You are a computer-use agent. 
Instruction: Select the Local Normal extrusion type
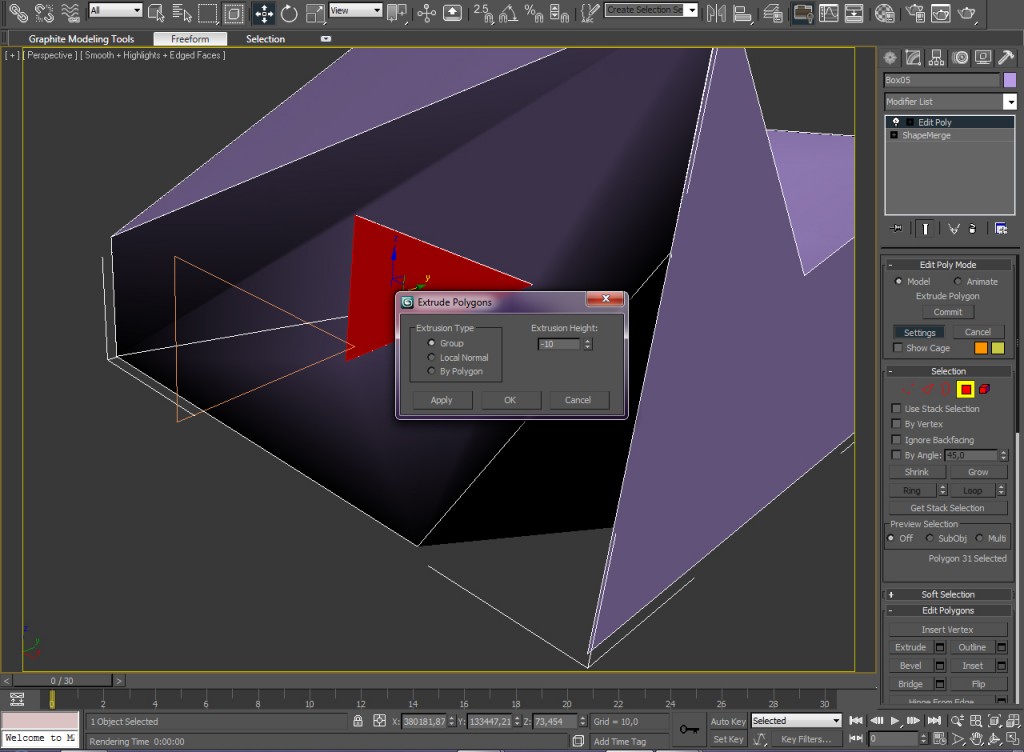click(431, 357)
